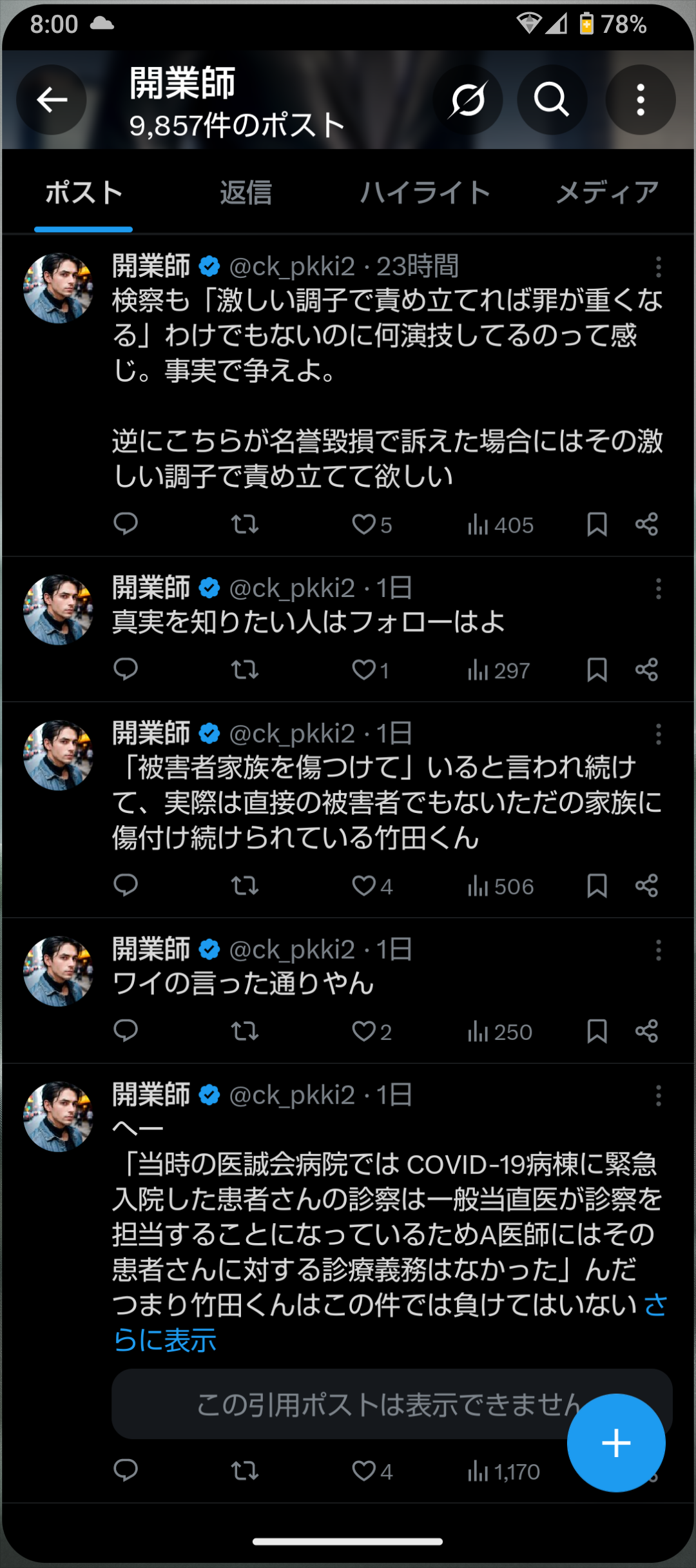Expand the post with さらに表示
Screen dimensions: 696x1568
tap(166, 1340)
